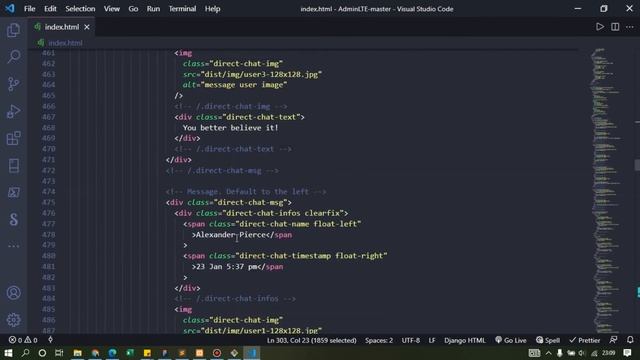Open the Extensions view
Viewport: 640px width, 360px height.
[x=13, y=138]
